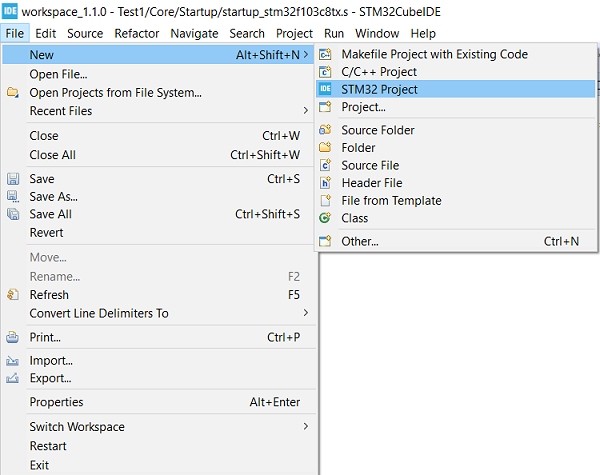Screen dimensions: 600x475
Task: Click the Save All disk icon
Action: (13, 214)
